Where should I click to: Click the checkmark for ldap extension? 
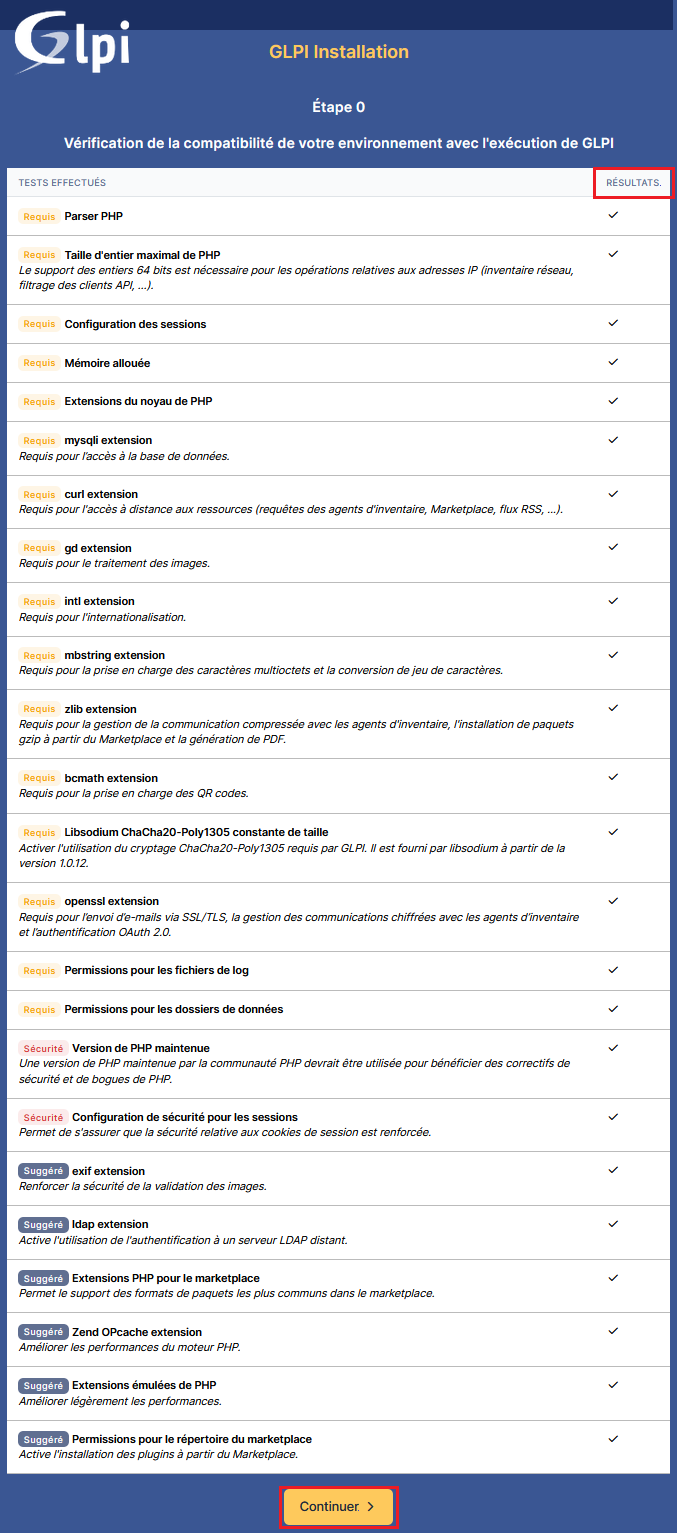613,1223
